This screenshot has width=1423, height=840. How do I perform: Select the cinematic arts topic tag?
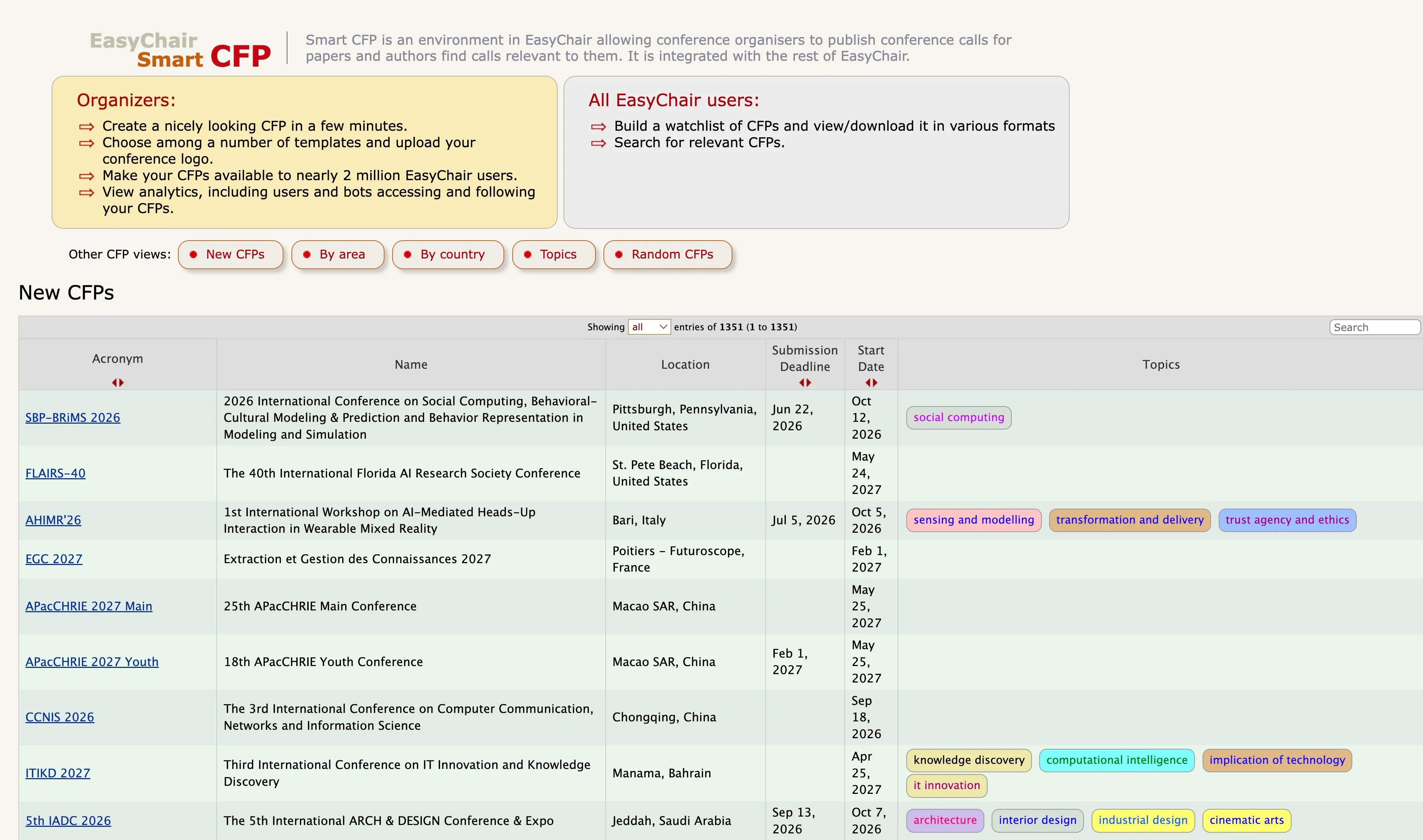1246,820
